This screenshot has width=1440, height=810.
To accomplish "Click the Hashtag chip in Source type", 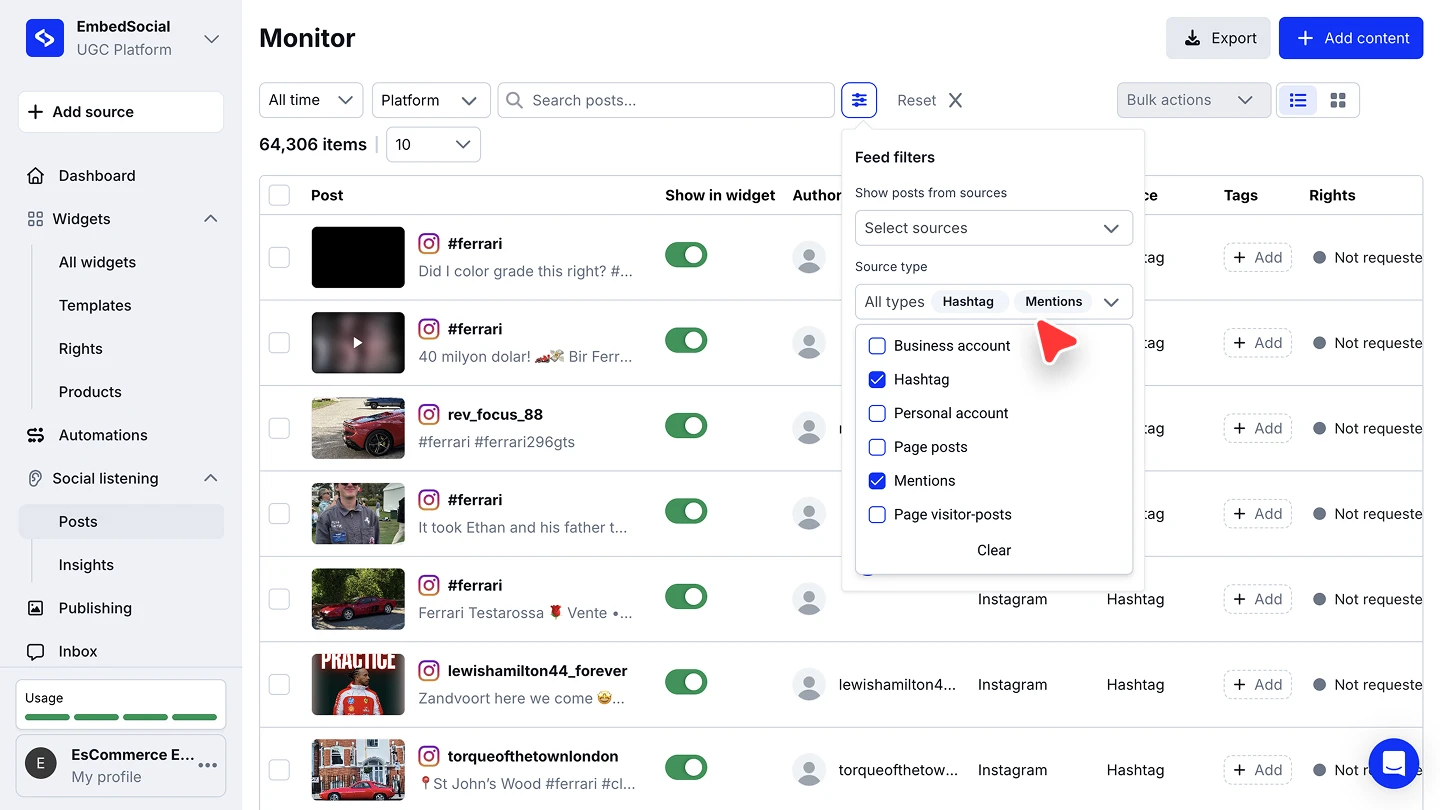I will (968, 302).
